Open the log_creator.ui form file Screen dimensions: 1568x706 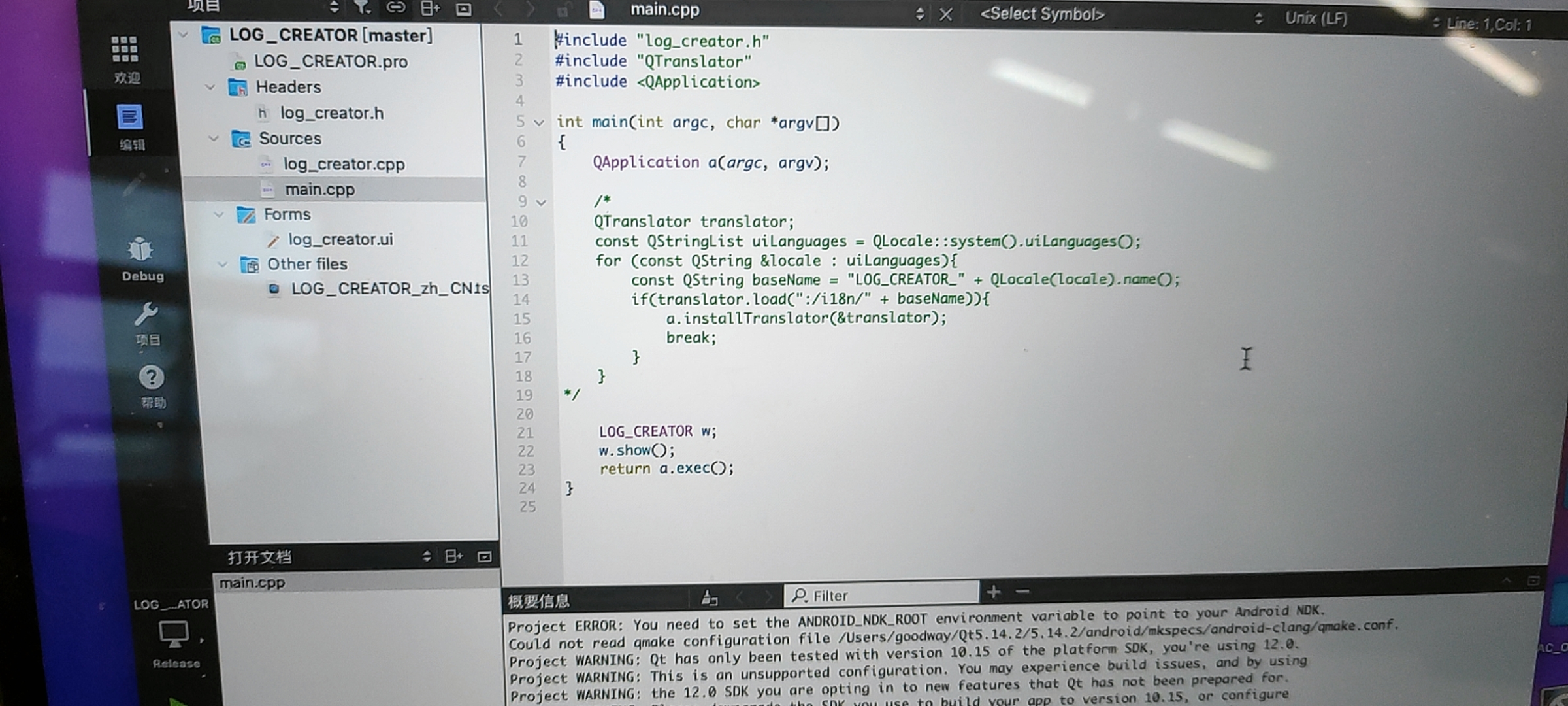[340, 240]
